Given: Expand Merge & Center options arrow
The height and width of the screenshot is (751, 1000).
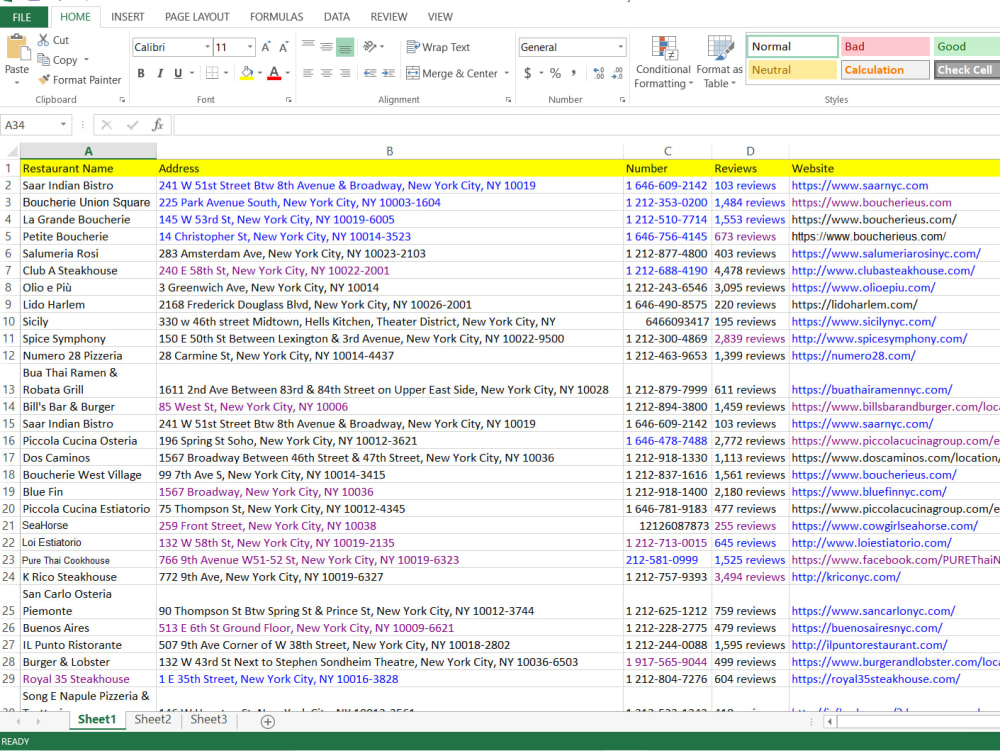Looking at the screenshot, I should tap(506, 73).
